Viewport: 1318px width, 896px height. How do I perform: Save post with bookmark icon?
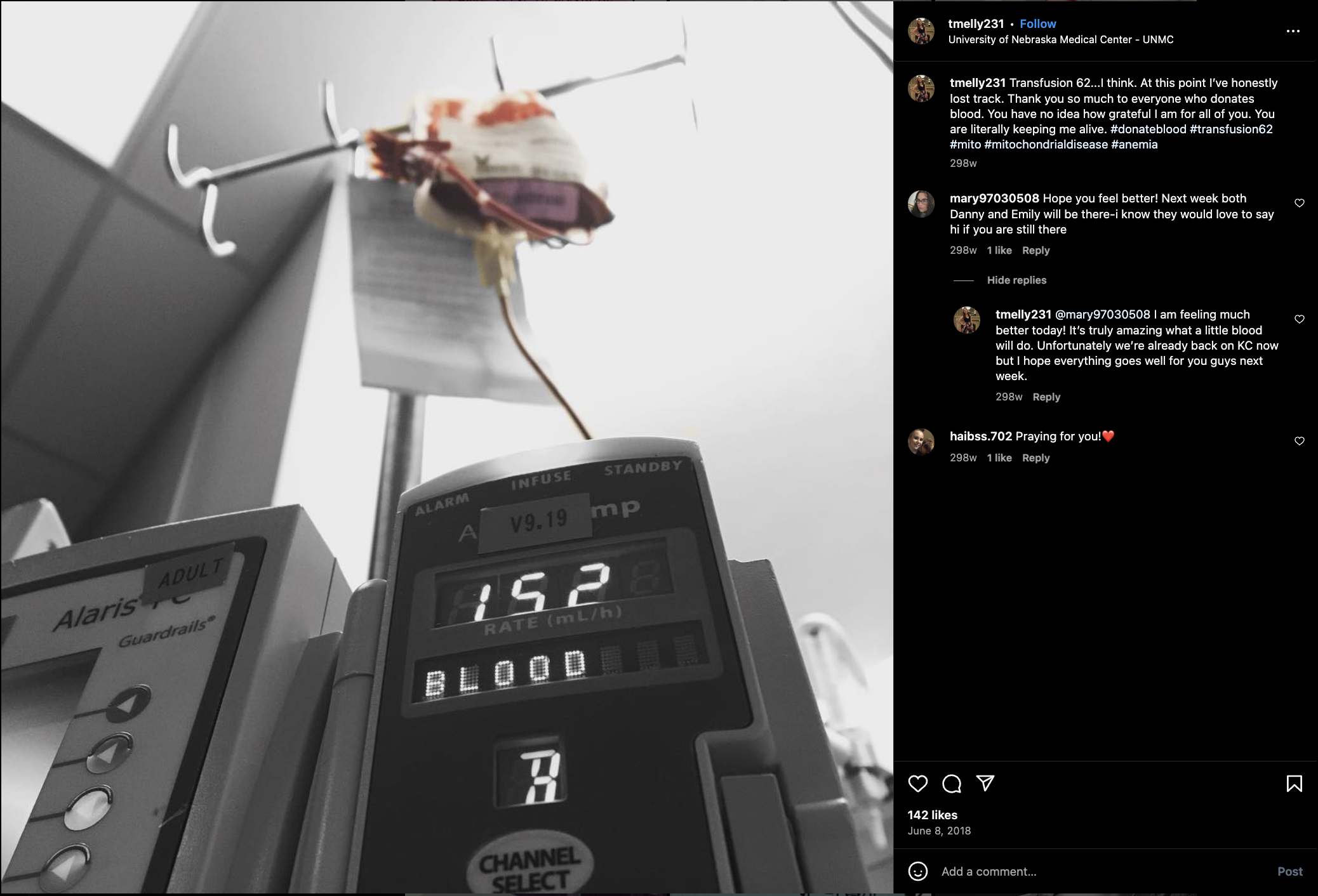[x=1294, y=784]
